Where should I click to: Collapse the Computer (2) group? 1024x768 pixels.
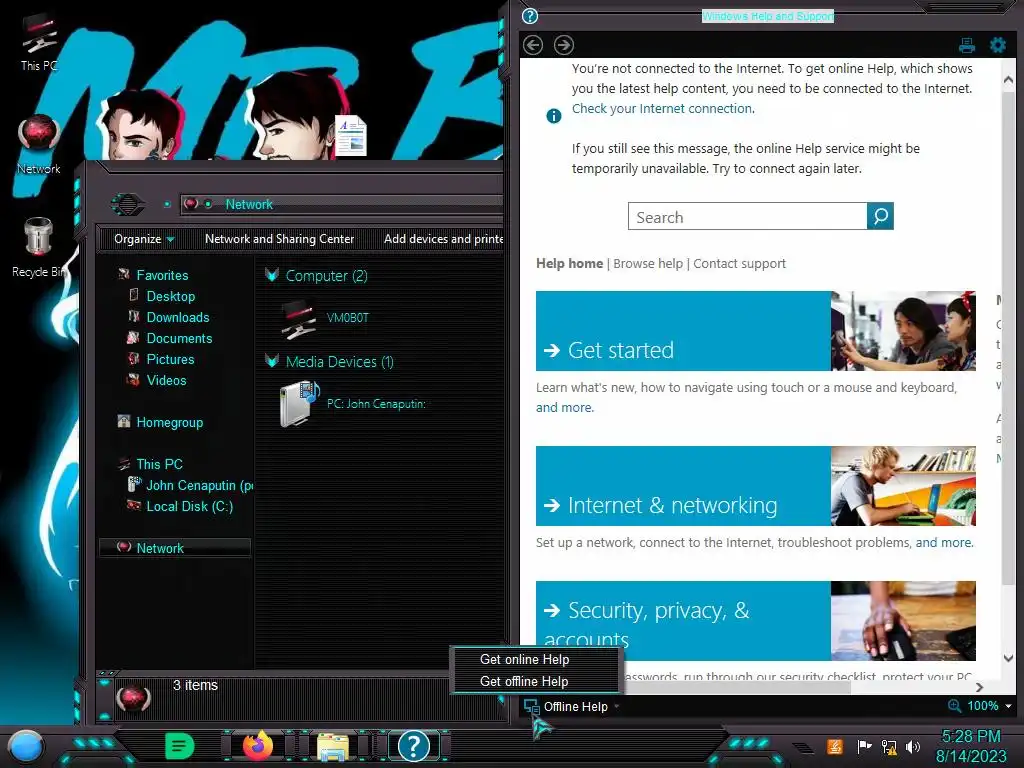pos(272,275)
